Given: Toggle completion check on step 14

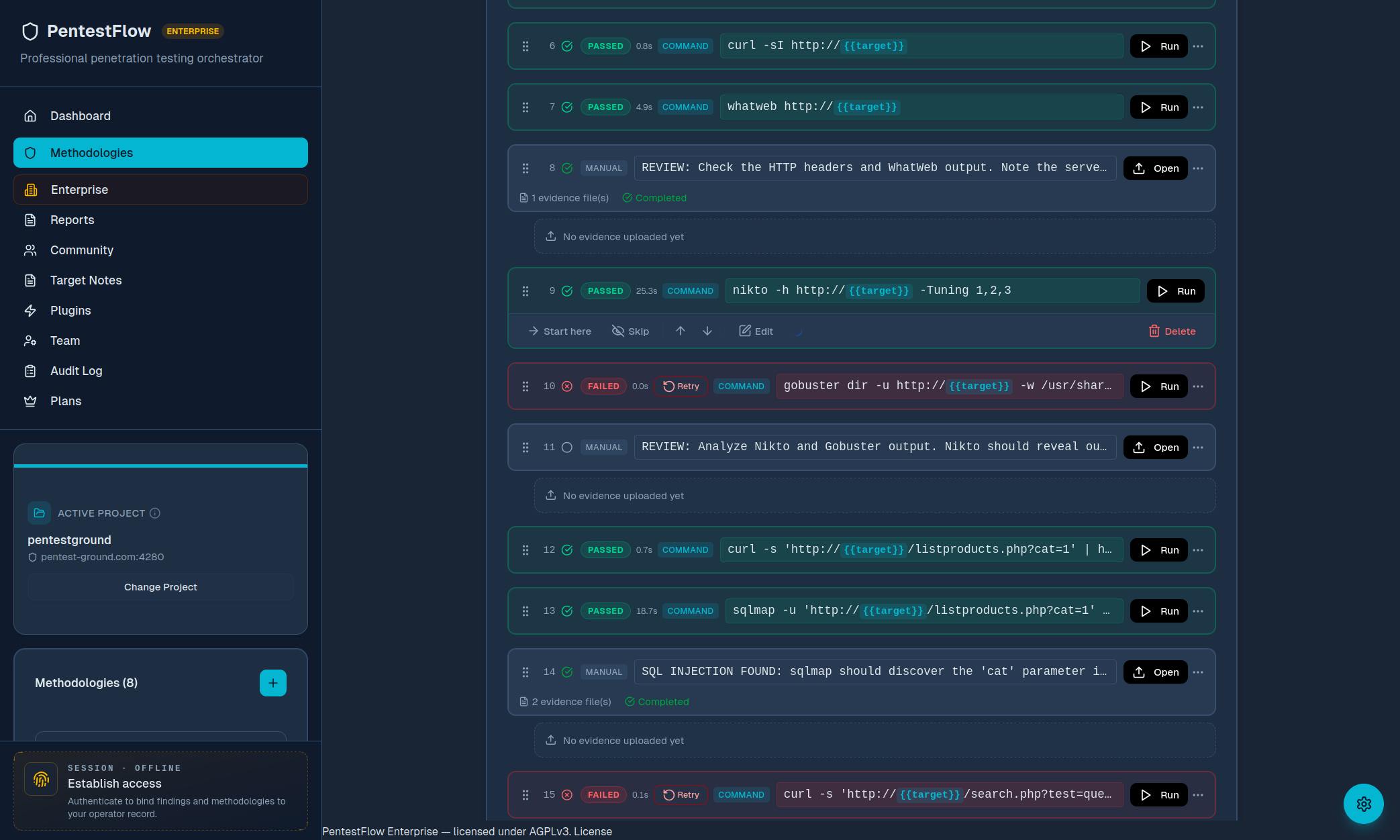Looking at the screenshot, I should 567,672.
